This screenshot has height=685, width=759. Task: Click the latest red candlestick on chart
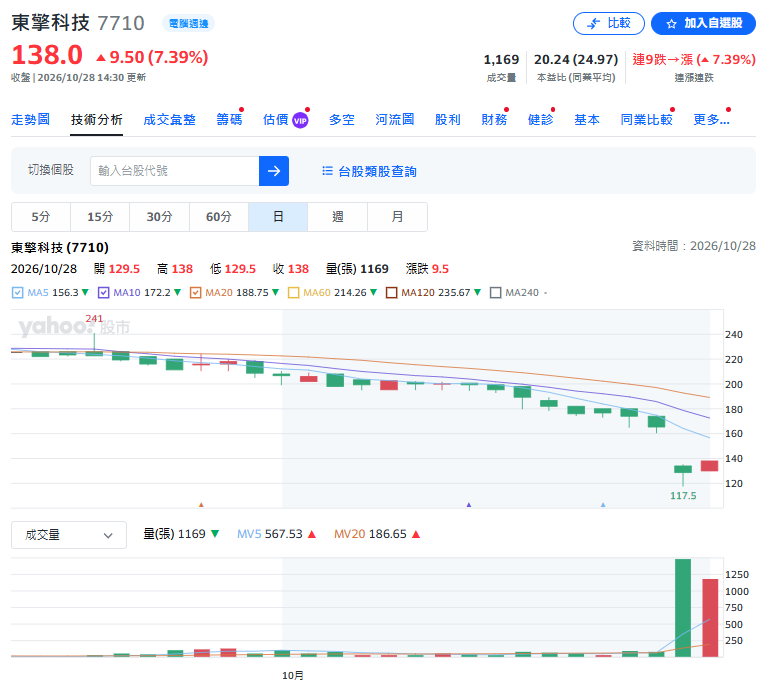(x=710, y=466)
